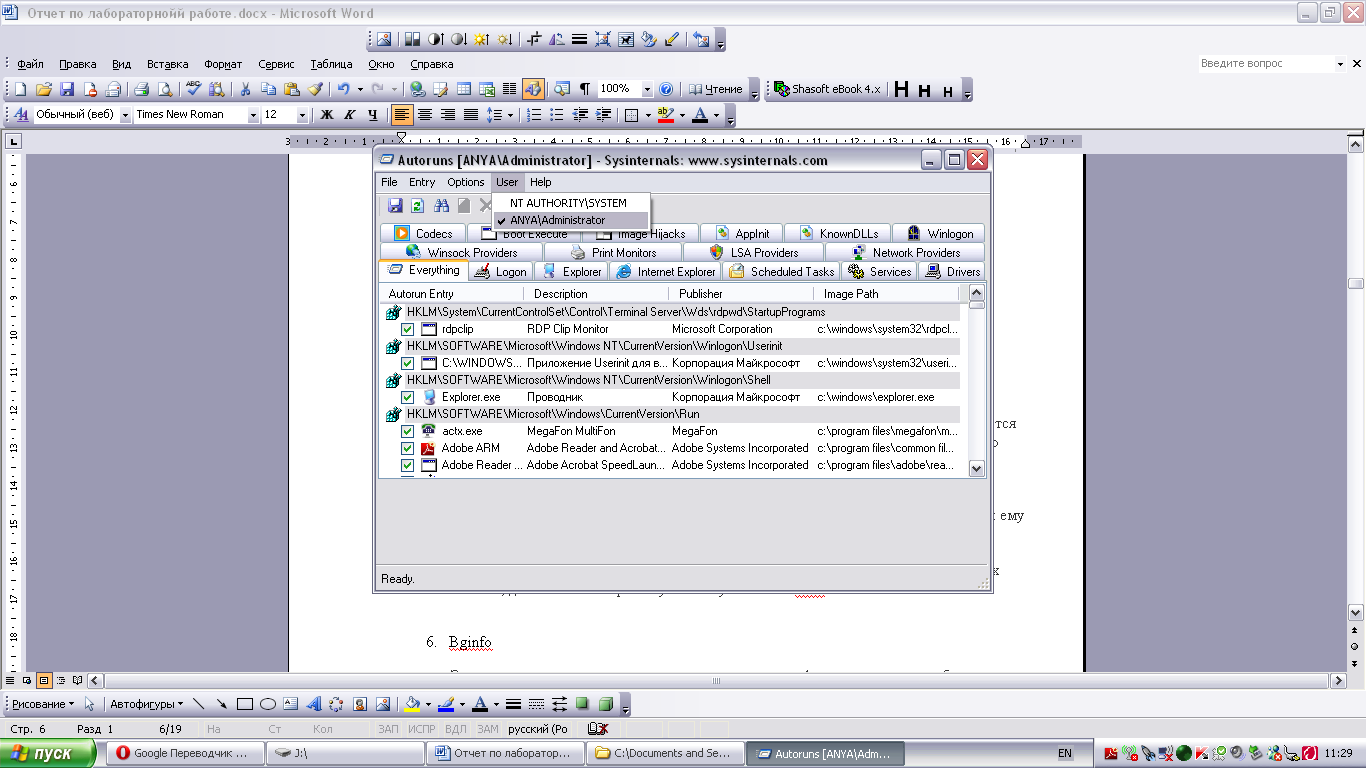This screenshot has height=768, width=1366.
Task: Click the Insert Table icon in Word
Action: [x=464, y=89]
